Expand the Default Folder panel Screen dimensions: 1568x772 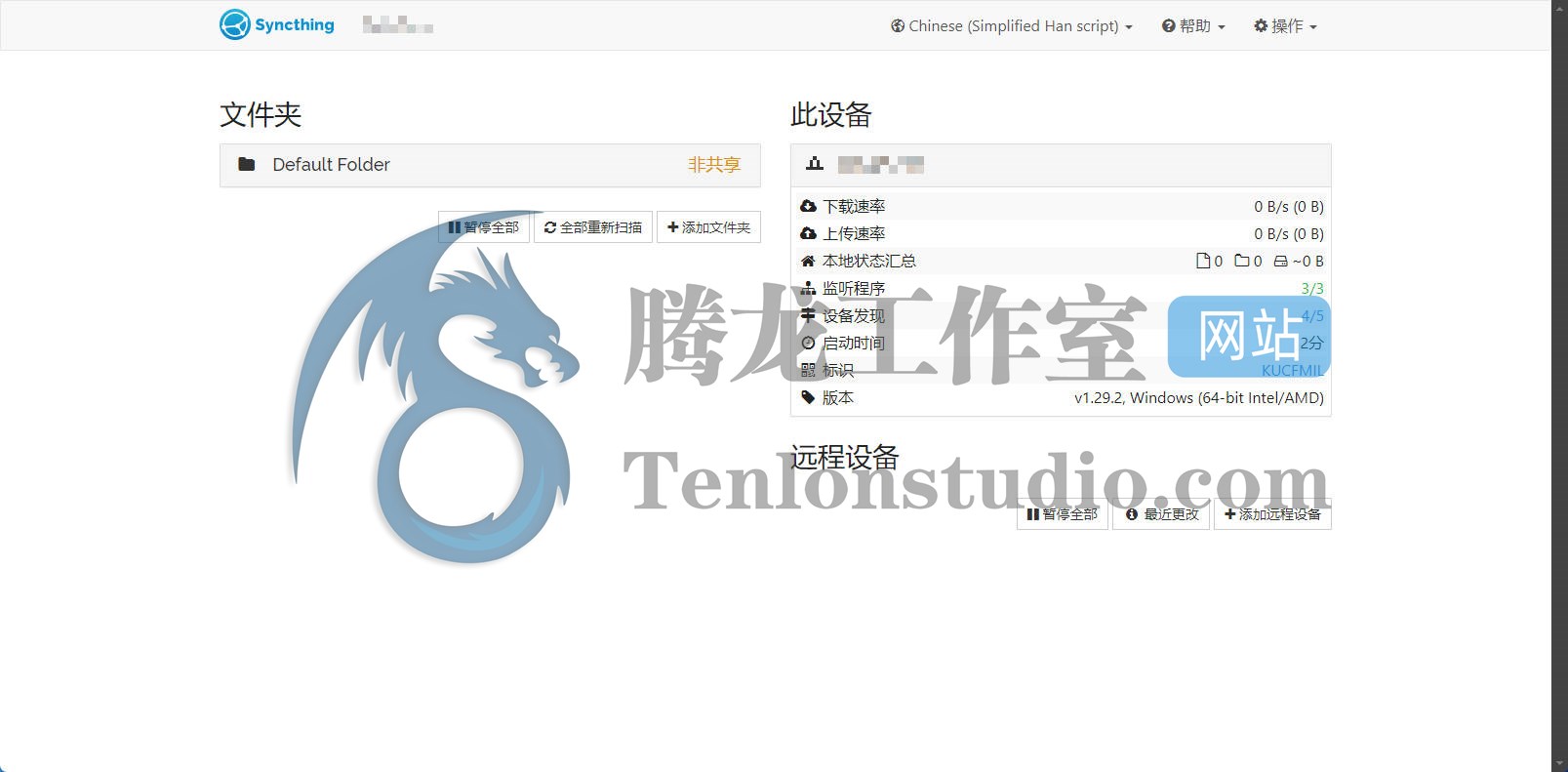[x=490, y=165]
